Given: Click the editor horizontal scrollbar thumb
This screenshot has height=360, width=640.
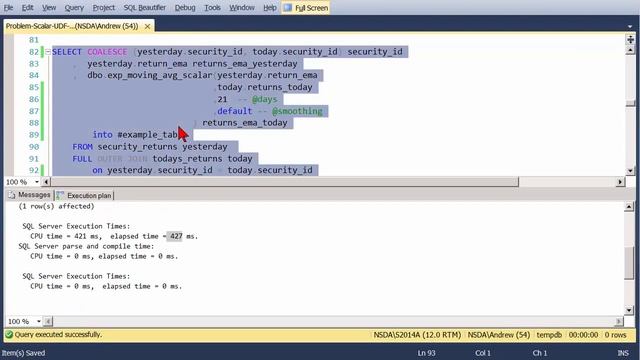Looking at the screenshot, I should [x=284, y=182].
